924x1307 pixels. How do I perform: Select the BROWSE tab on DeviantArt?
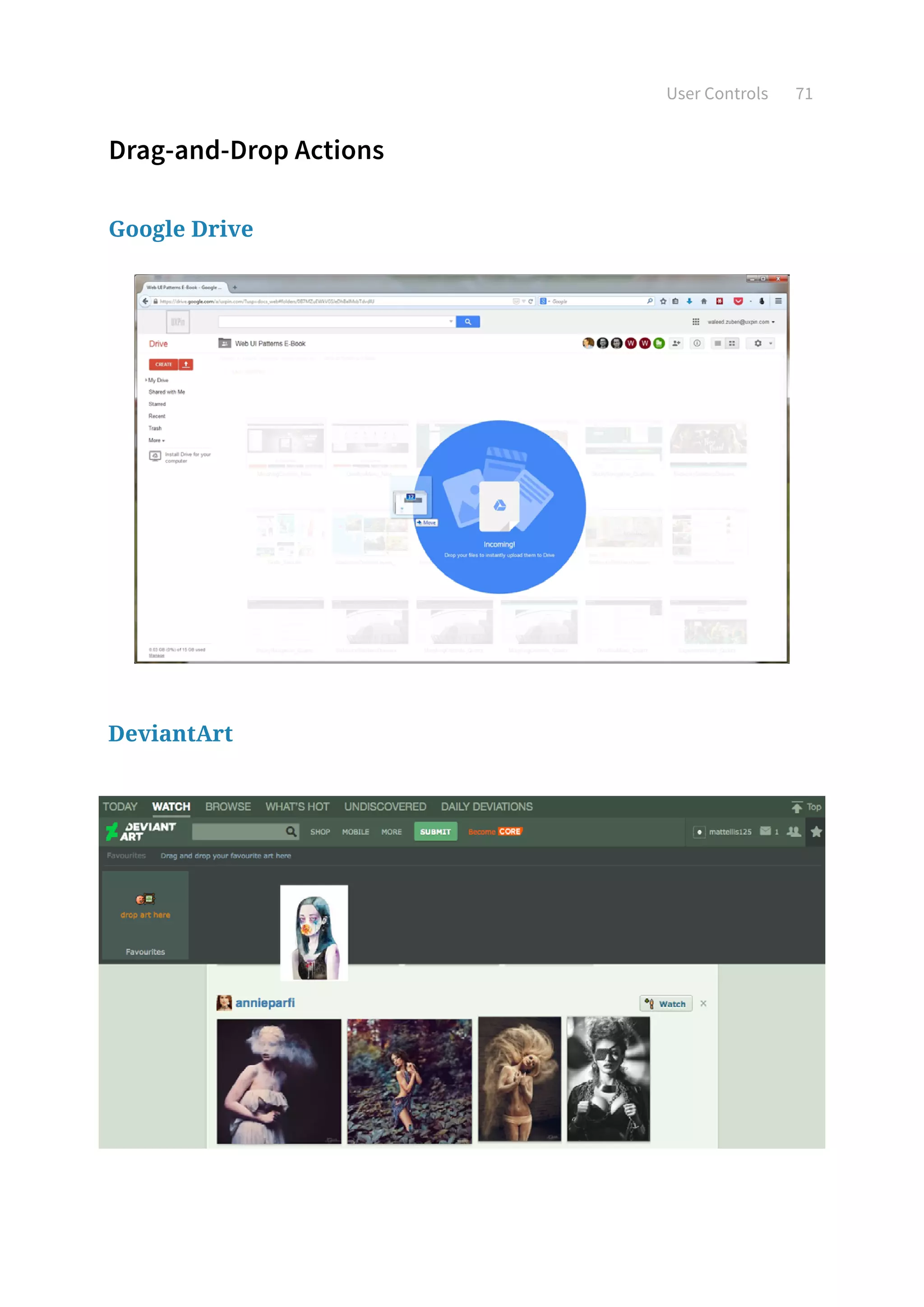(x=227, y=806)
